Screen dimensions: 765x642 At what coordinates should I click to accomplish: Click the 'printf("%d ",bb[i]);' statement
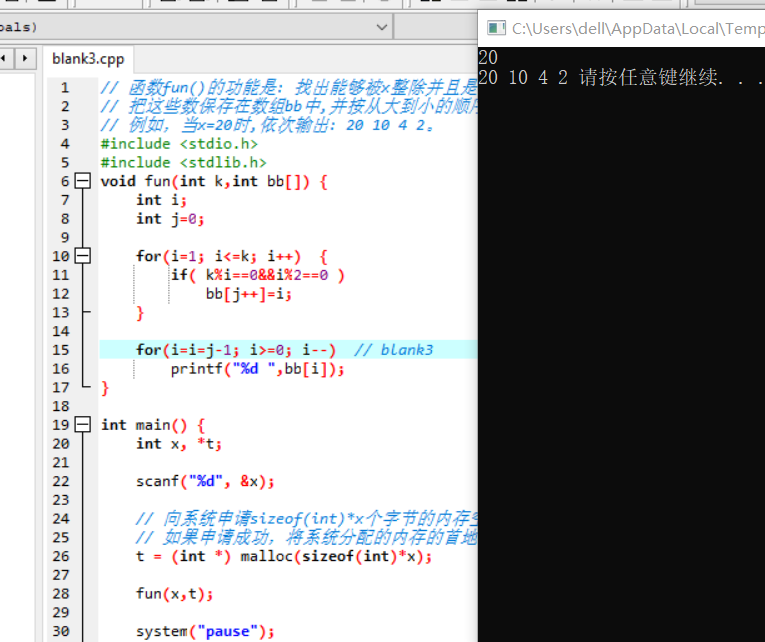tap(257, 369)
